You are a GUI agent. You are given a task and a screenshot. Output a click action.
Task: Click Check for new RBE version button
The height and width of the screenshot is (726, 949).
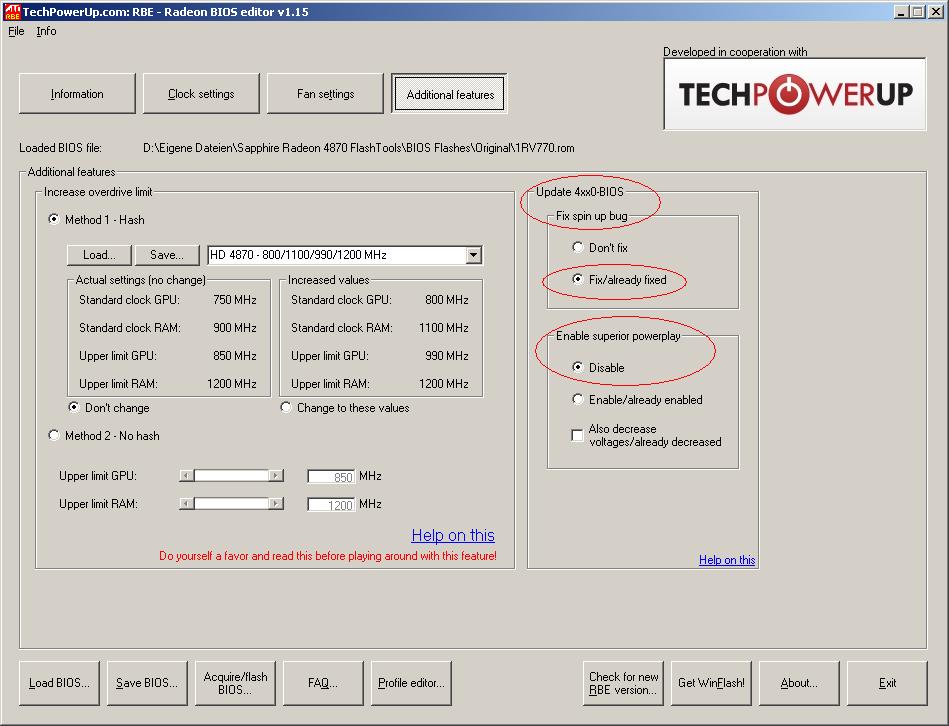[623, 683]
